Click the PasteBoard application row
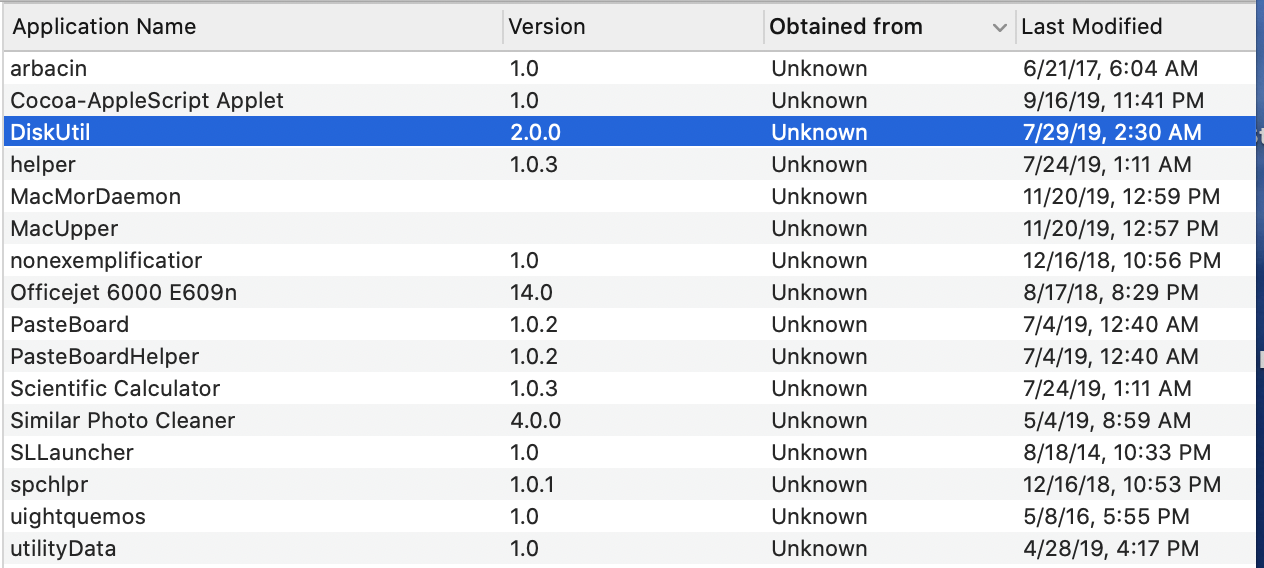Screen dimensions: 1264x568 (x=69, y=325)
